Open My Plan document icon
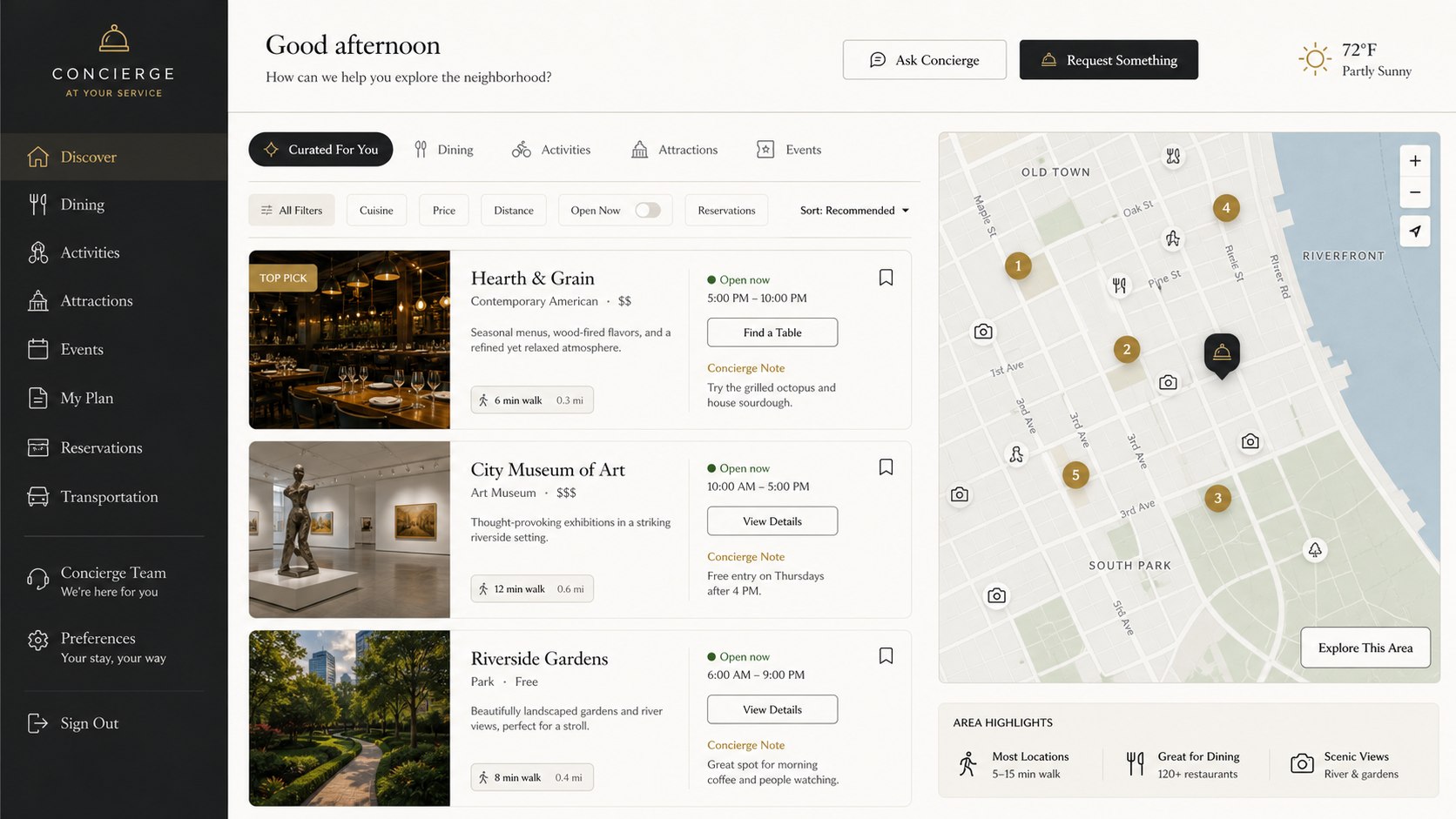This screenshot has height=819, width=1456. click(37, 398)
